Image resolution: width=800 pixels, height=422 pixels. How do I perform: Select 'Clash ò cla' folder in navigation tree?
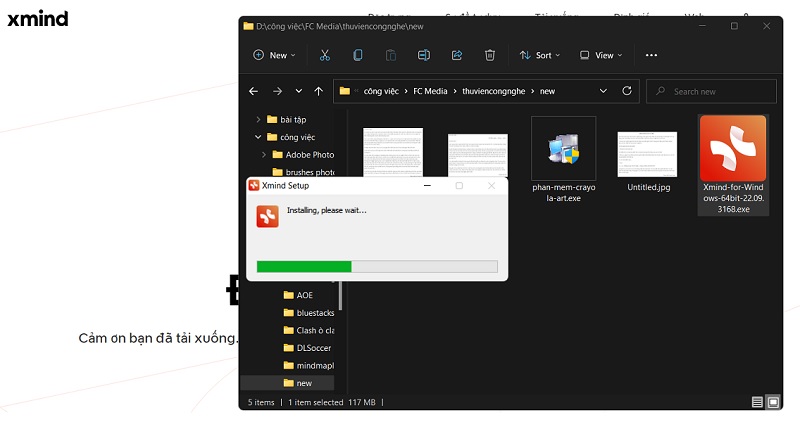pyautogui.click(x=309, y=330)
